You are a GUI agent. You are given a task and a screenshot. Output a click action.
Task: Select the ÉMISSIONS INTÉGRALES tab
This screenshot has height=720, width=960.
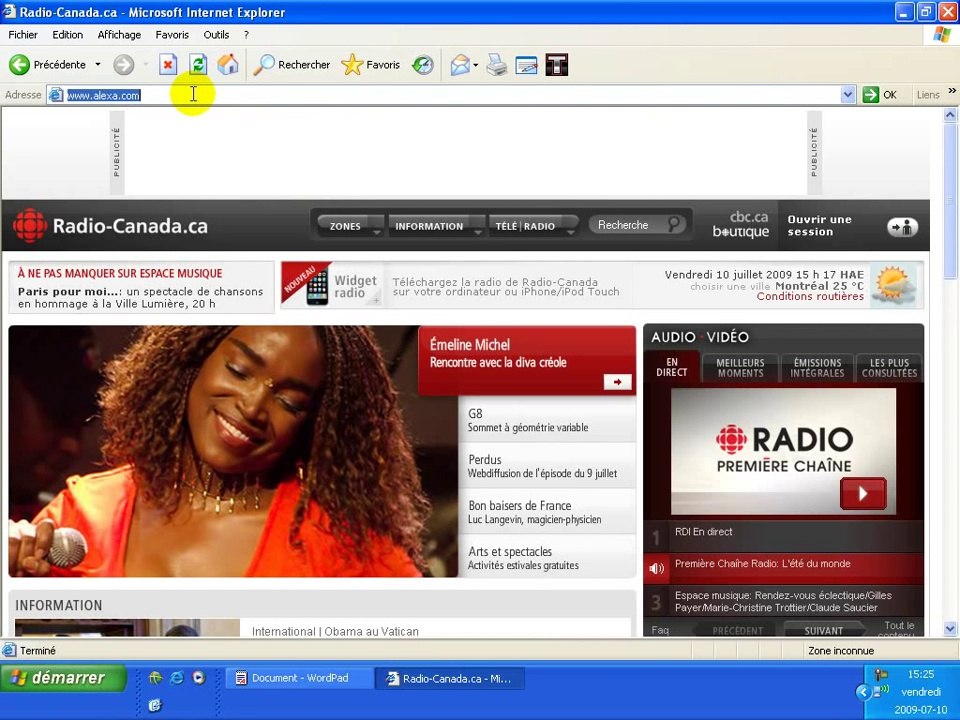[x=817, y=368]
